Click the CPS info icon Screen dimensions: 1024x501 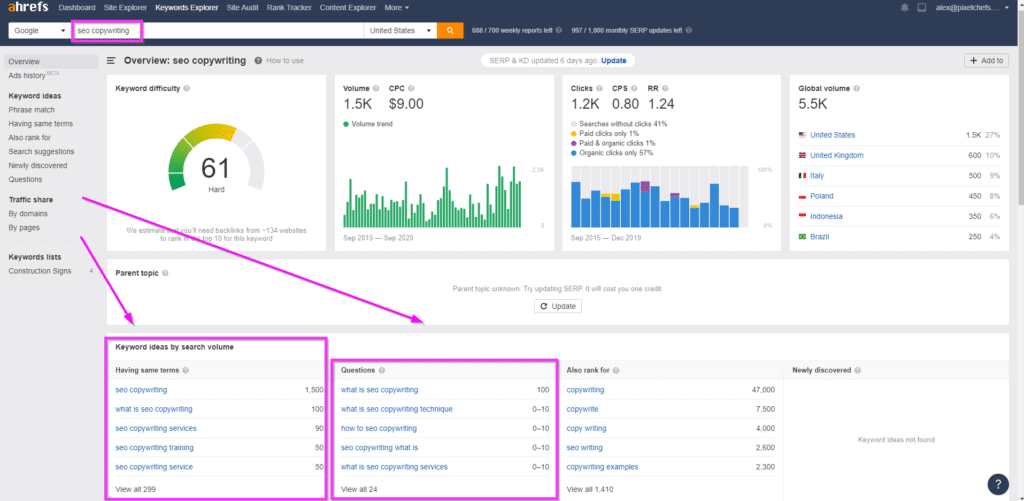[635, 88]
